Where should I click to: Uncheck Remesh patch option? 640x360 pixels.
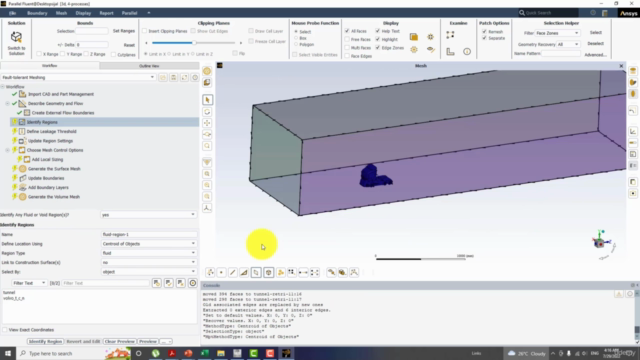click(x=484, y=31)
